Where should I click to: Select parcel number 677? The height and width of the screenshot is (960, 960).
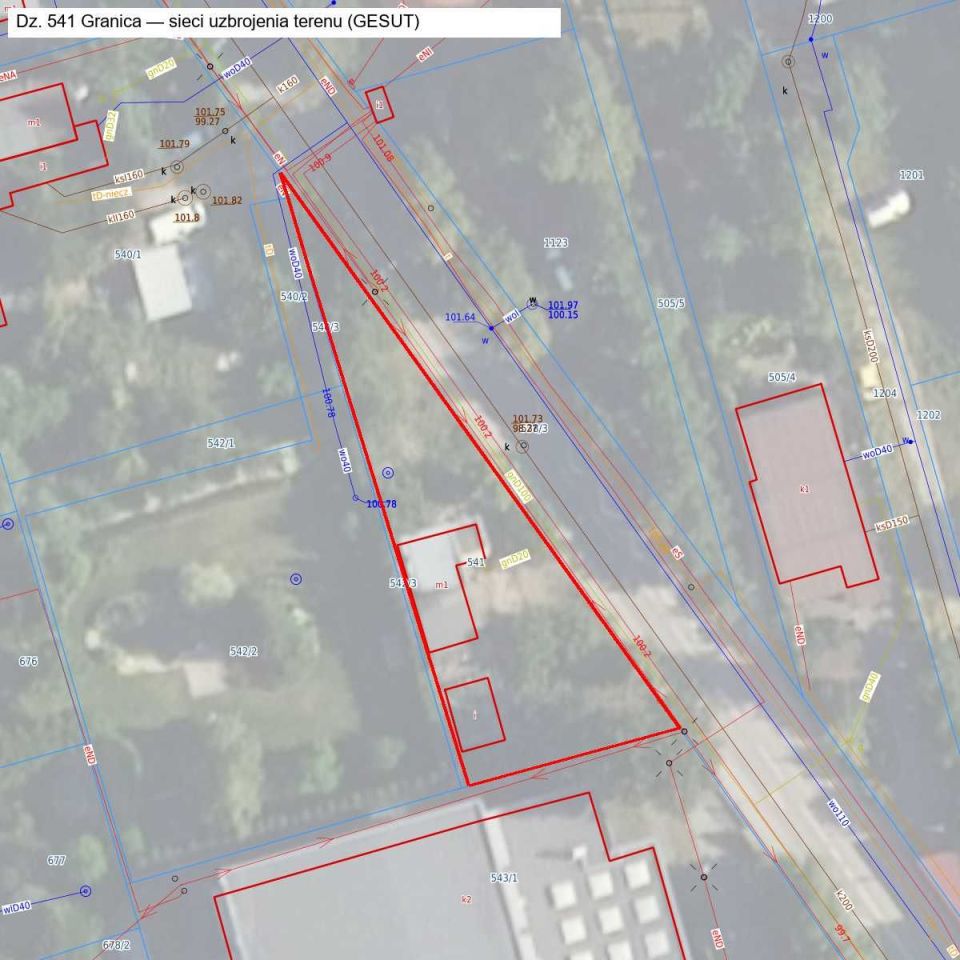(x=56, y=860)
